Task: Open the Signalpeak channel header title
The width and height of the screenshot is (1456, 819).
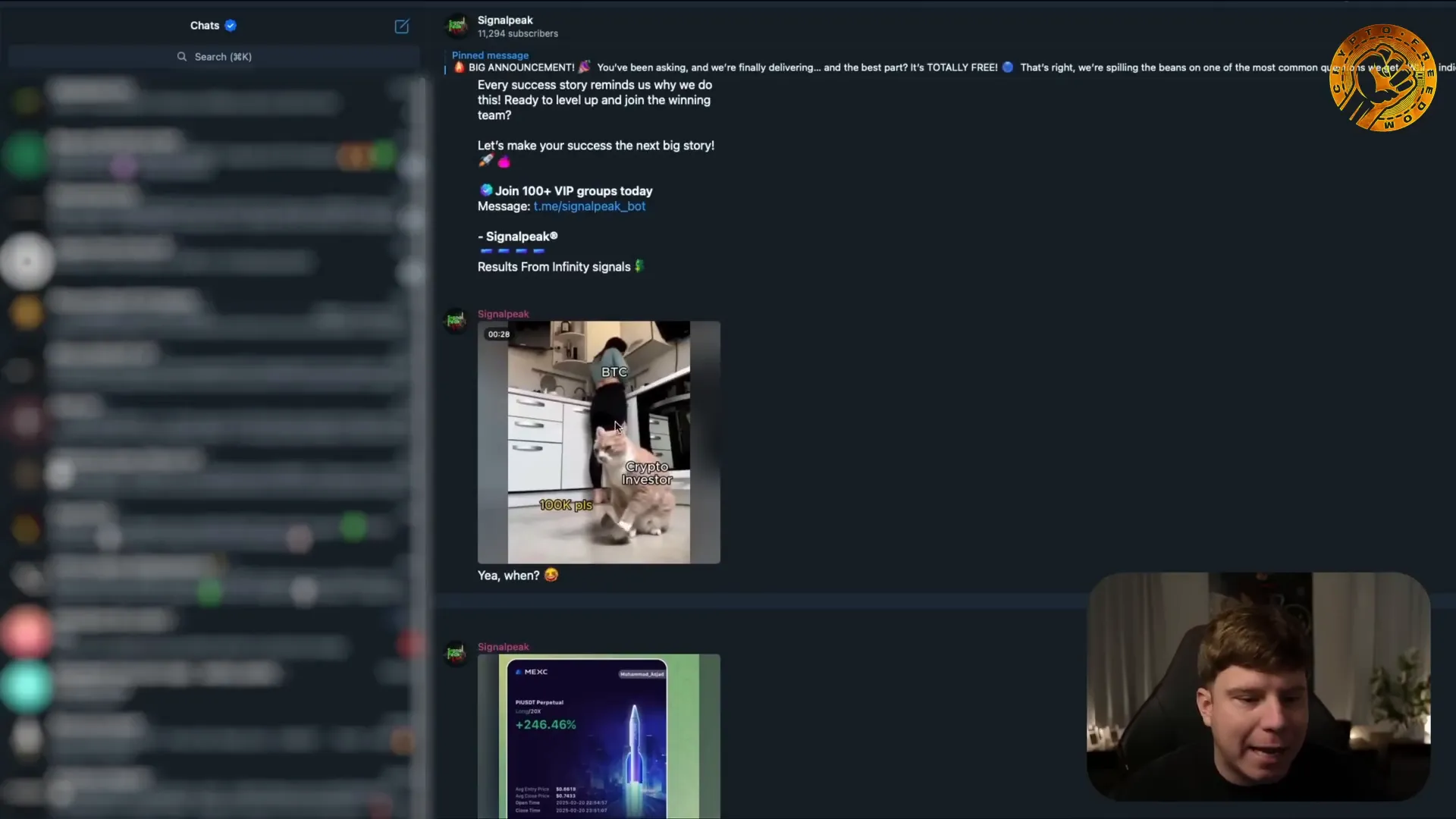Action: pyautogui.click(x=505, y=20)
